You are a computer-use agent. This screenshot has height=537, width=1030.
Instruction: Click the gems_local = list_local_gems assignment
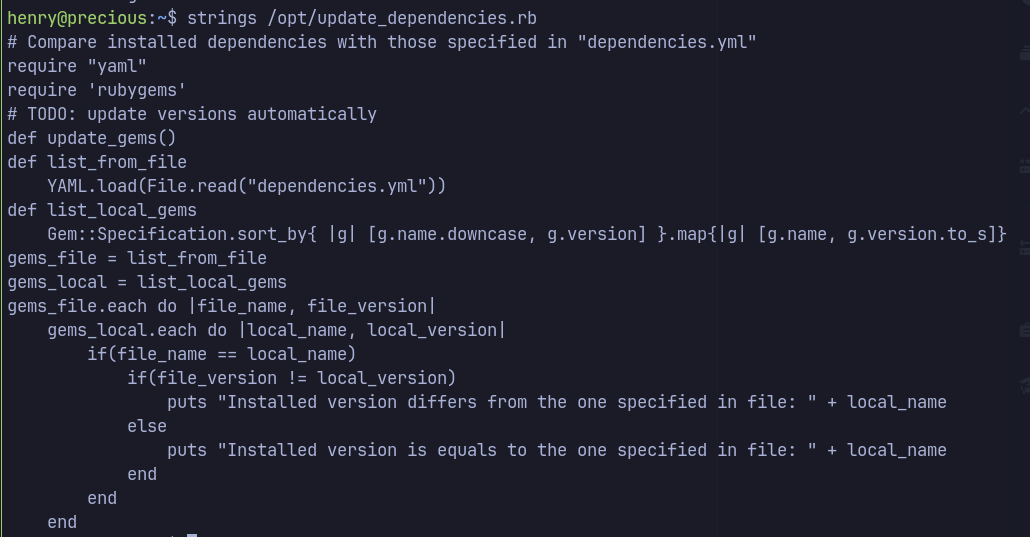pos(147,283)
